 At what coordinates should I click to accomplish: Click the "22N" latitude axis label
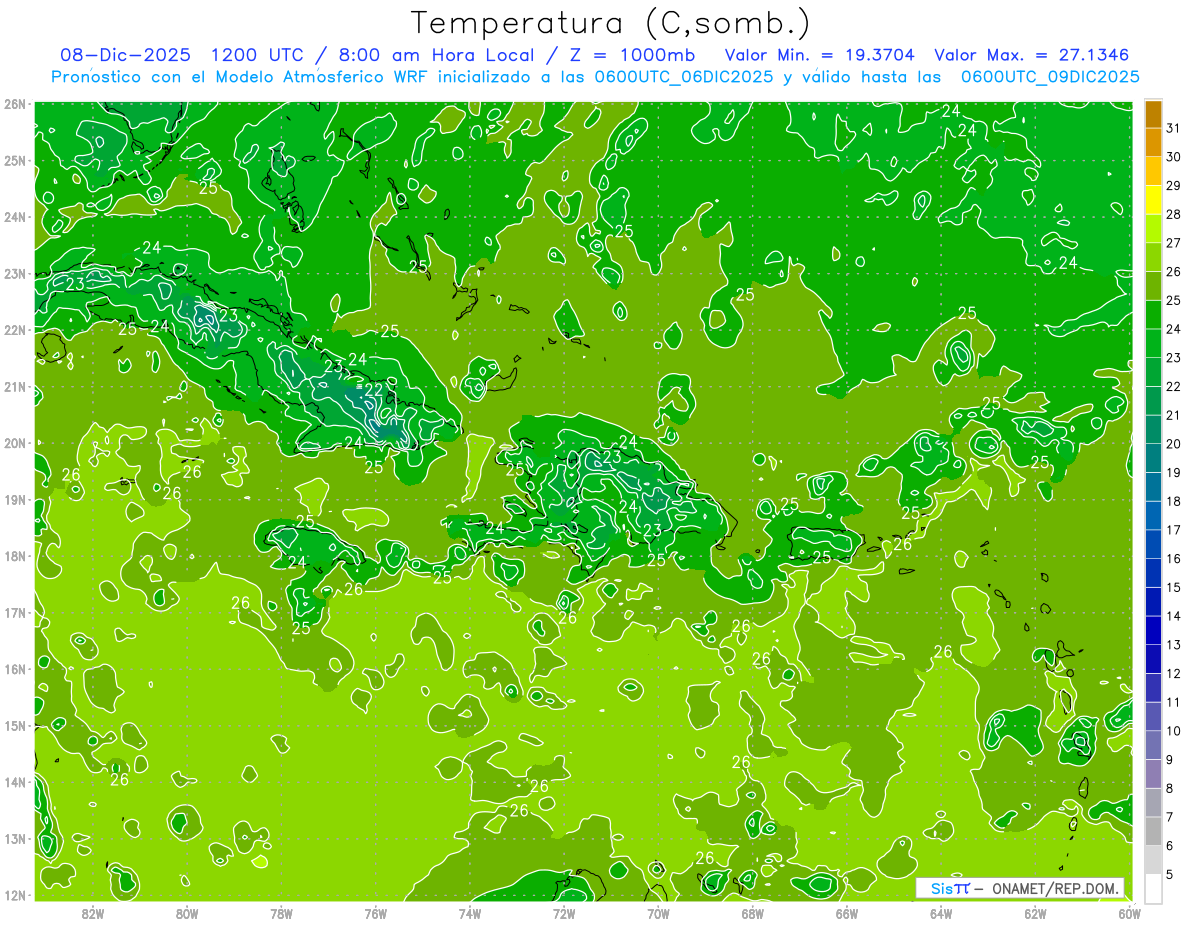[15, 330]
